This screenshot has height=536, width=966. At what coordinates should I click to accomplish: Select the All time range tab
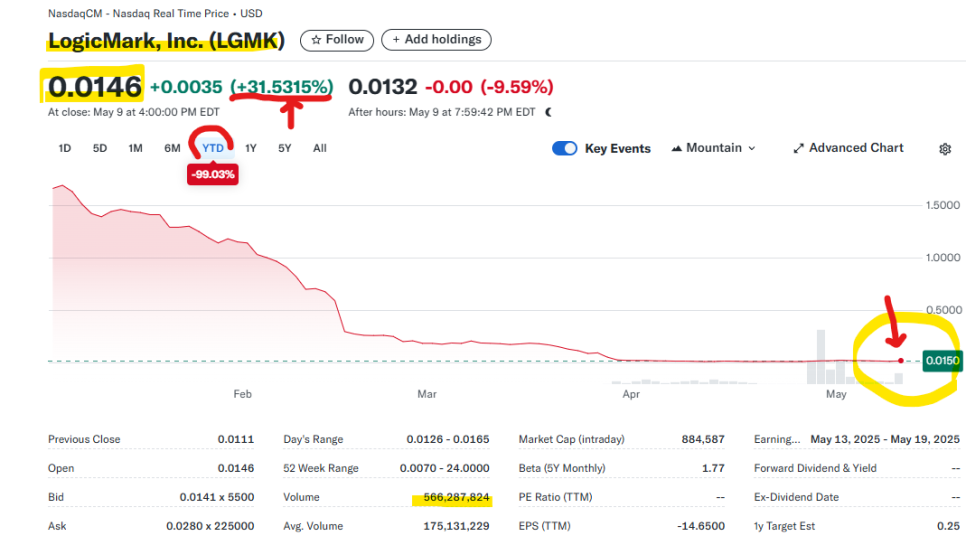[320, 148]
